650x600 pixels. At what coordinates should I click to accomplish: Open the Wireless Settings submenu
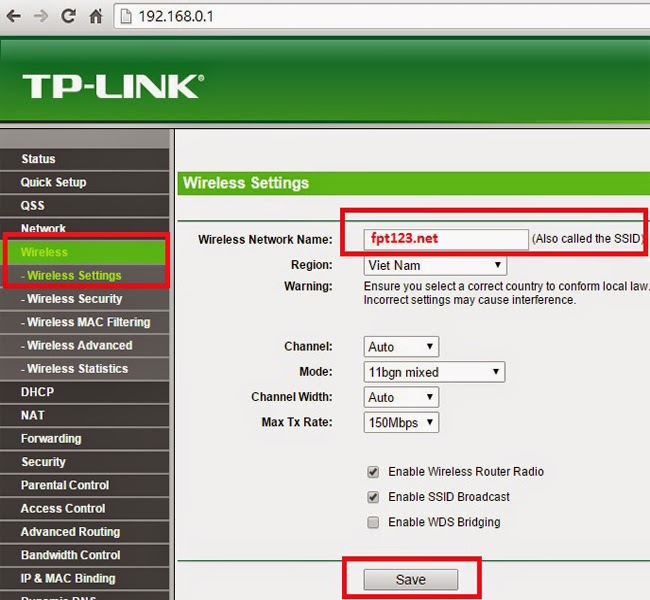click(x=85, y=275)
